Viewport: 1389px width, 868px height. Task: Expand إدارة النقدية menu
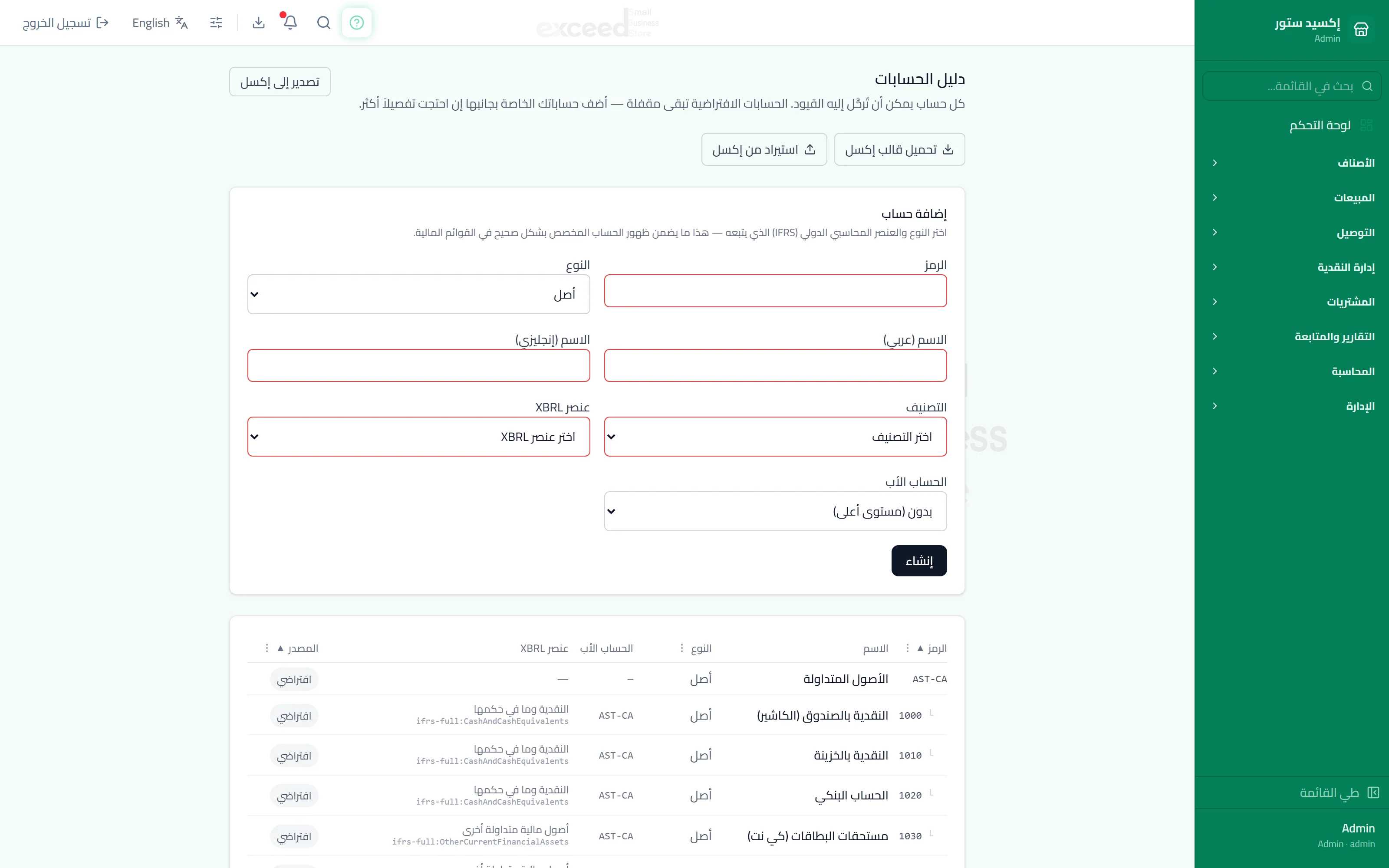[x=1291, y=267]
